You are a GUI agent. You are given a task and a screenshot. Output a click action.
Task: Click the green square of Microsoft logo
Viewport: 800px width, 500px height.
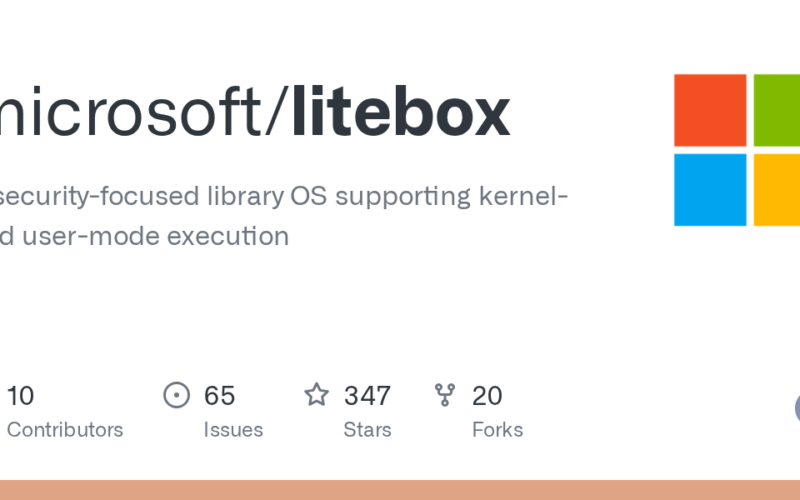[x=777, y=110]
